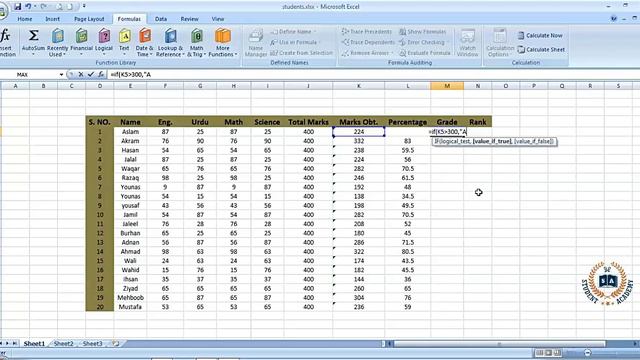This screenshot has width=640, height=360.
Task: Click Trace Precedents
Action: pyautogui.click(x=367, y=32)
